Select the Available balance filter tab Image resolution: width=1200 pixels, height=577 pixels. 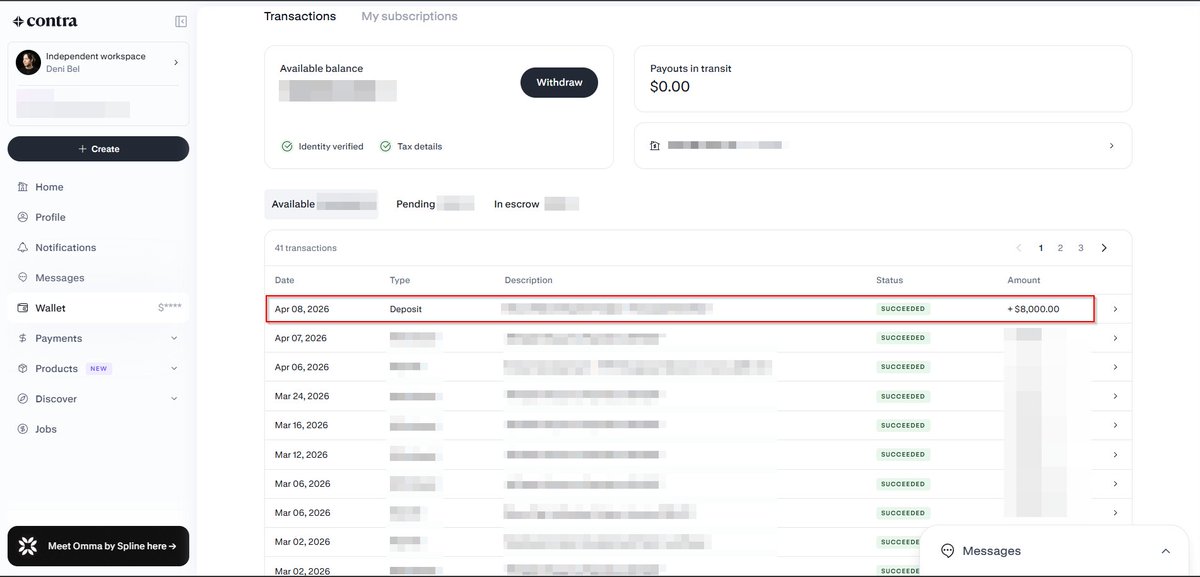(x=321, y=204)
